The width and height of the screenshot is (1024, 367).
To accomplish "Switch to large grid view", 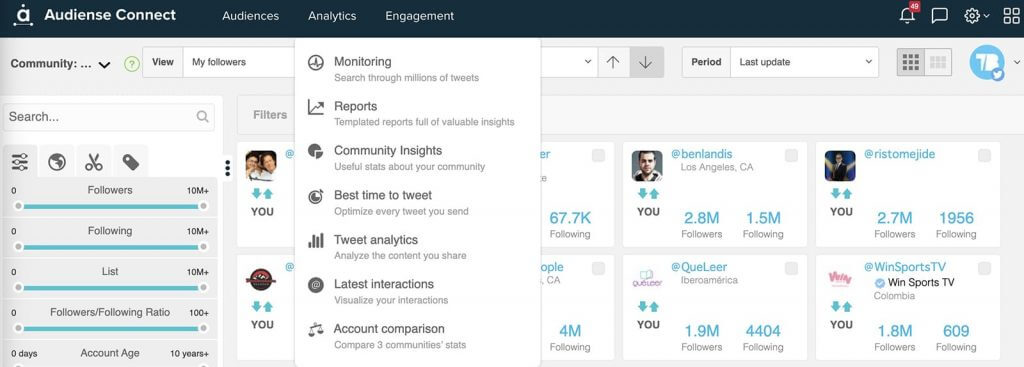I will coord(910,62).
